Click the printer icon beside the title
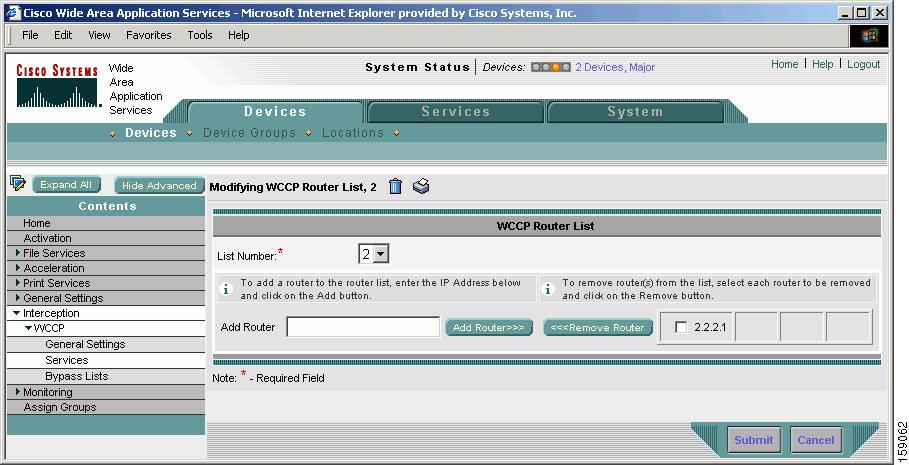The image size is (909, 465). pos(421,186)
